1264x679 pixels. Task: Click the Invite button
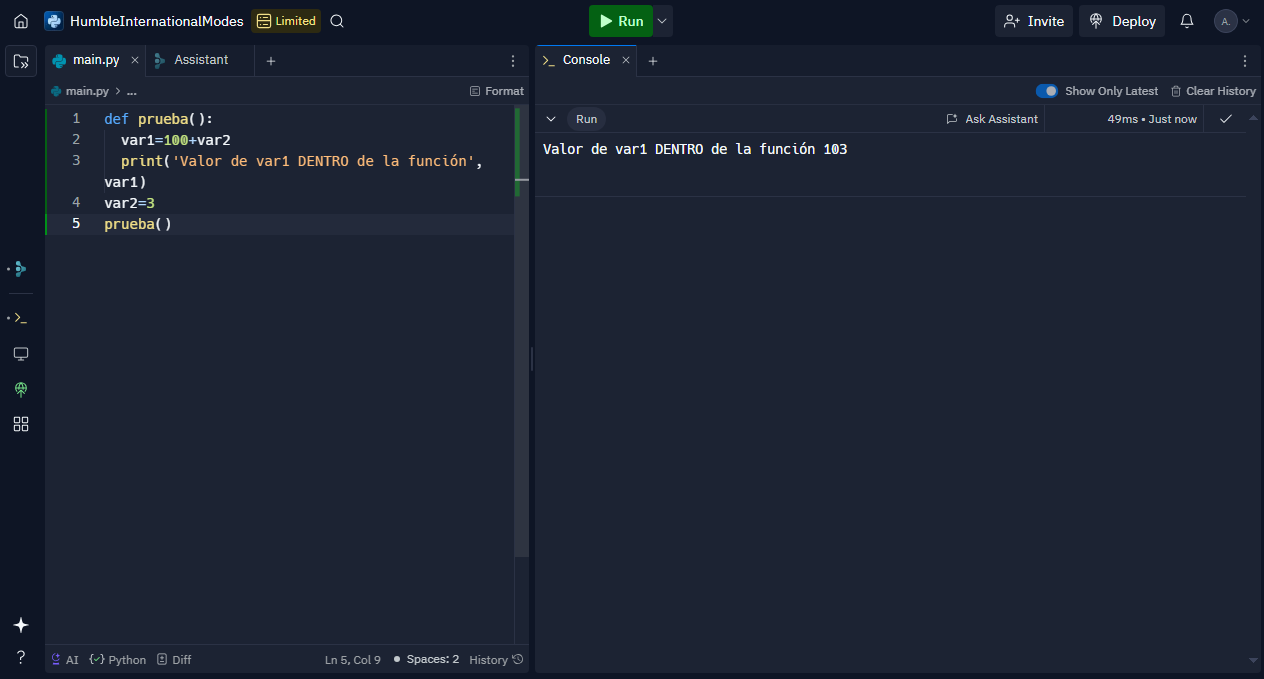click(x=1034, y=21)
